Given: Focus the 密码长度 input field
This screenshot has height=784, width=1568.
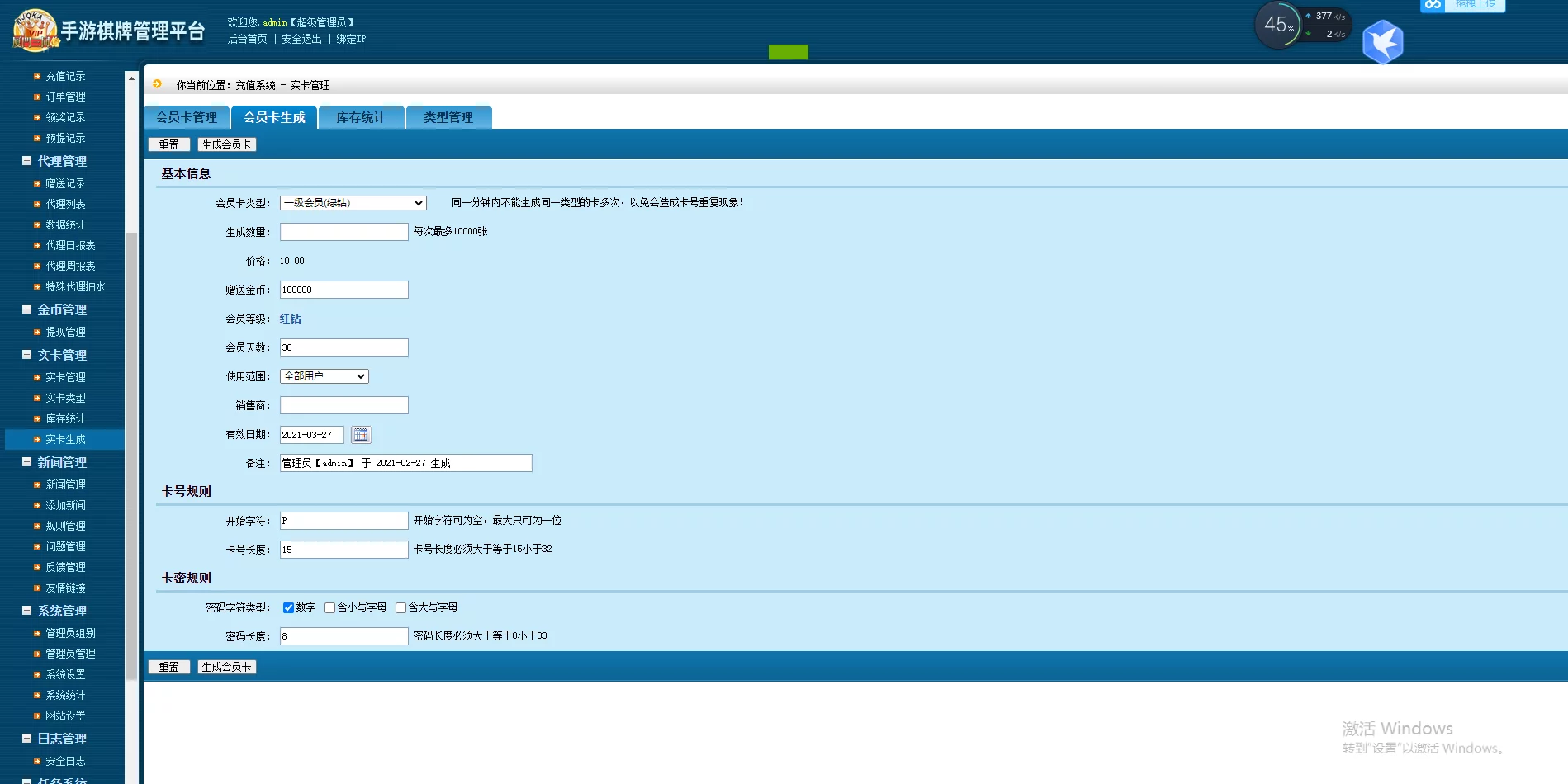Looking at the screenshot, I should pyautogui.click(x=344, y=636).
